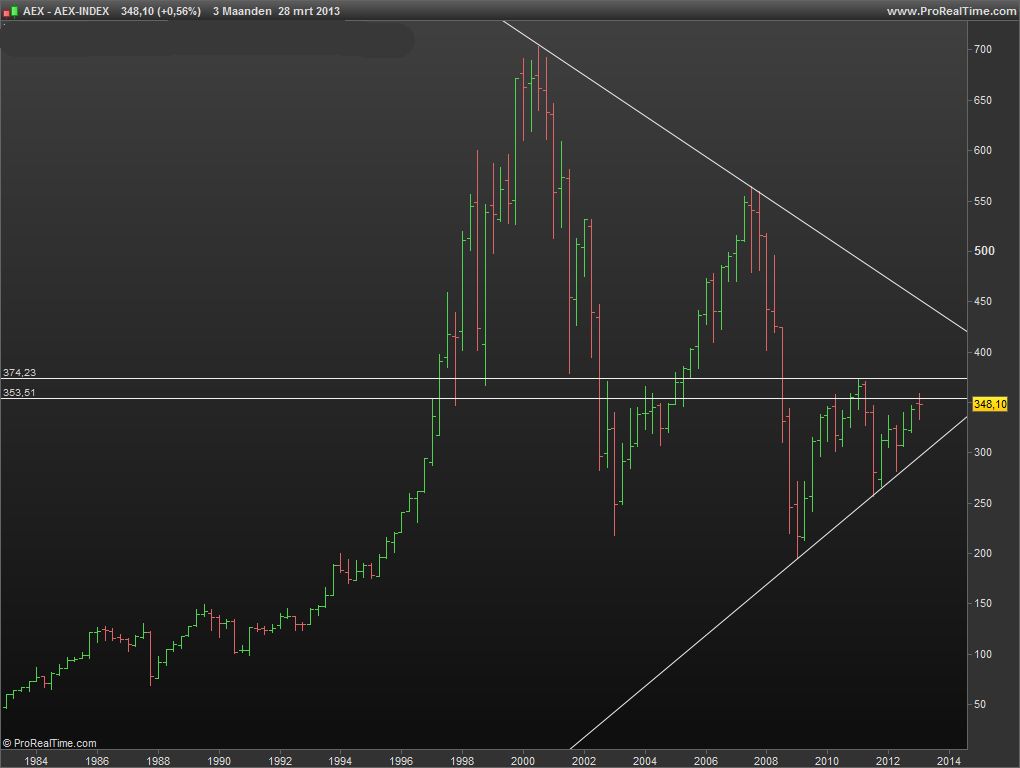Click the 600 price axis label
Viewport: 1020px width, 768px height.
983,150
